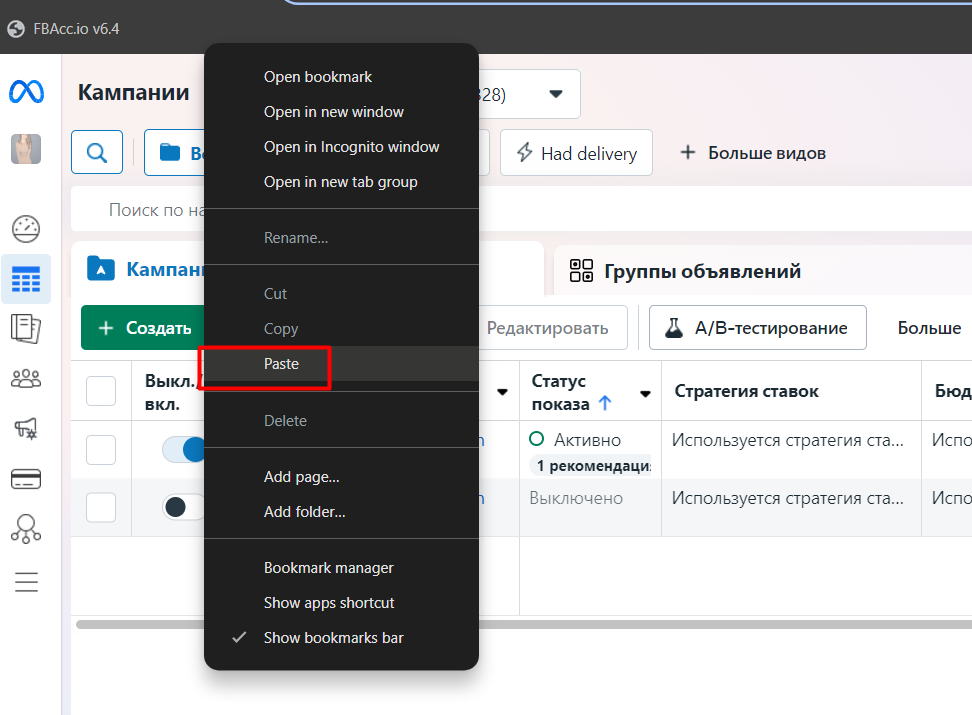Open the account selector dropdown near (328)
The height and width of the screenshot is (715, 972).
[x=556, y=93]
